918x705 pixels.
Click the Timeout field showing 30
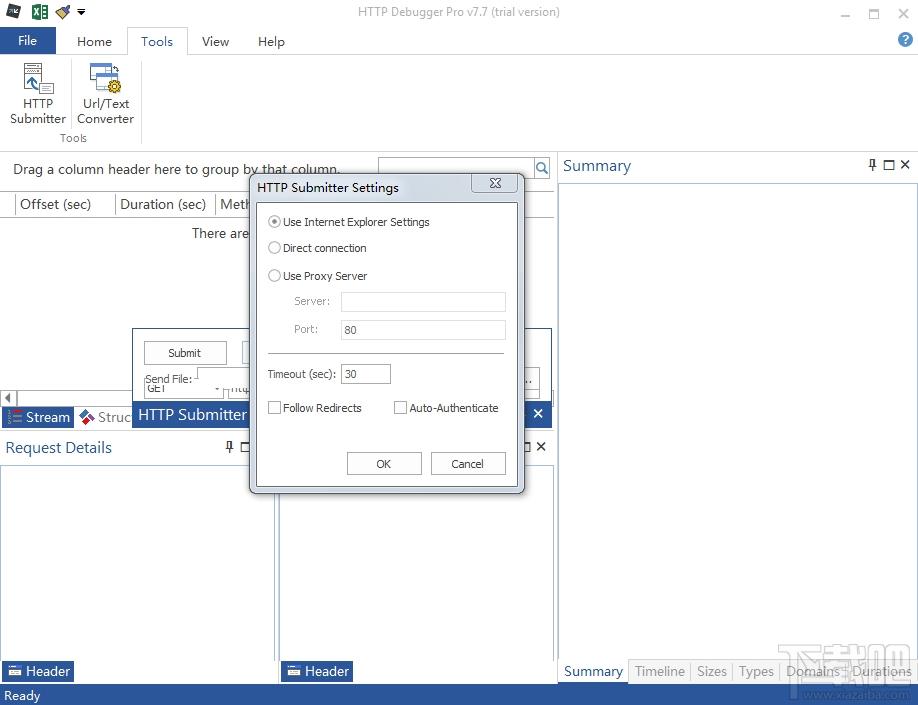pos(366,374)
